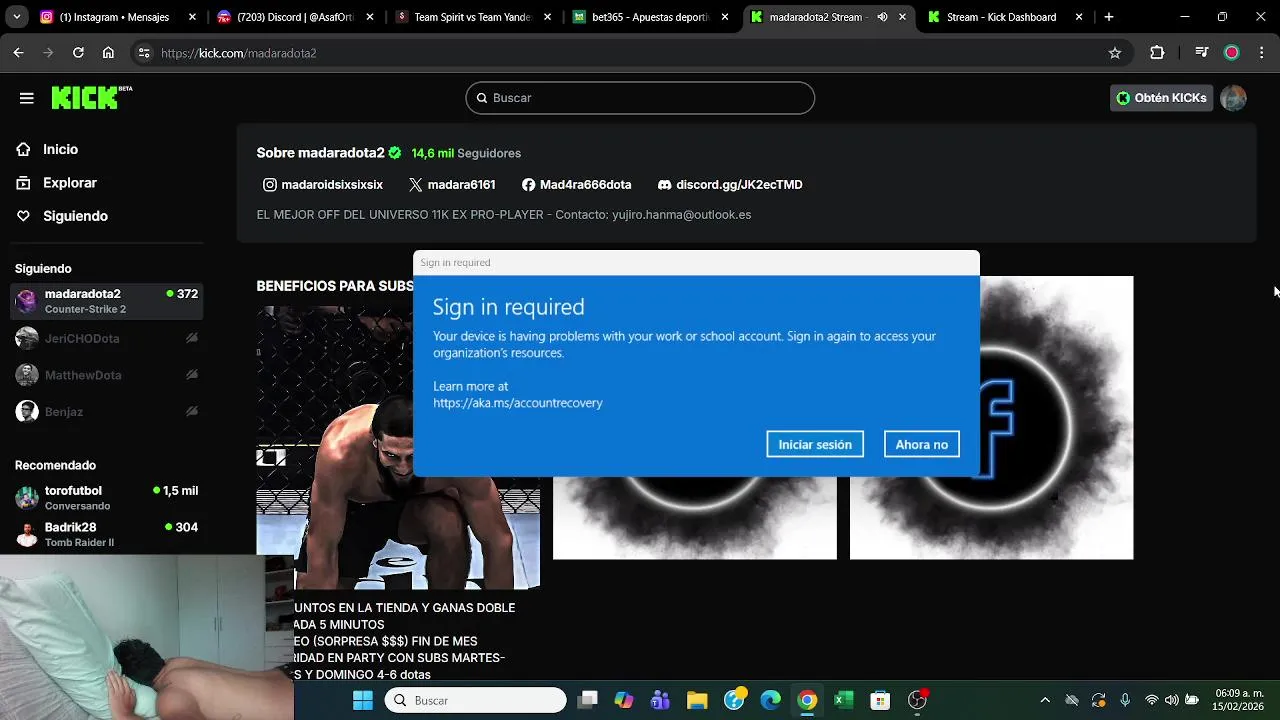Open the Chrome profile avatar
Image resolution: width=1280 pixels, height=720 pixels.
pyautogui.click(x=1232, y=53)
